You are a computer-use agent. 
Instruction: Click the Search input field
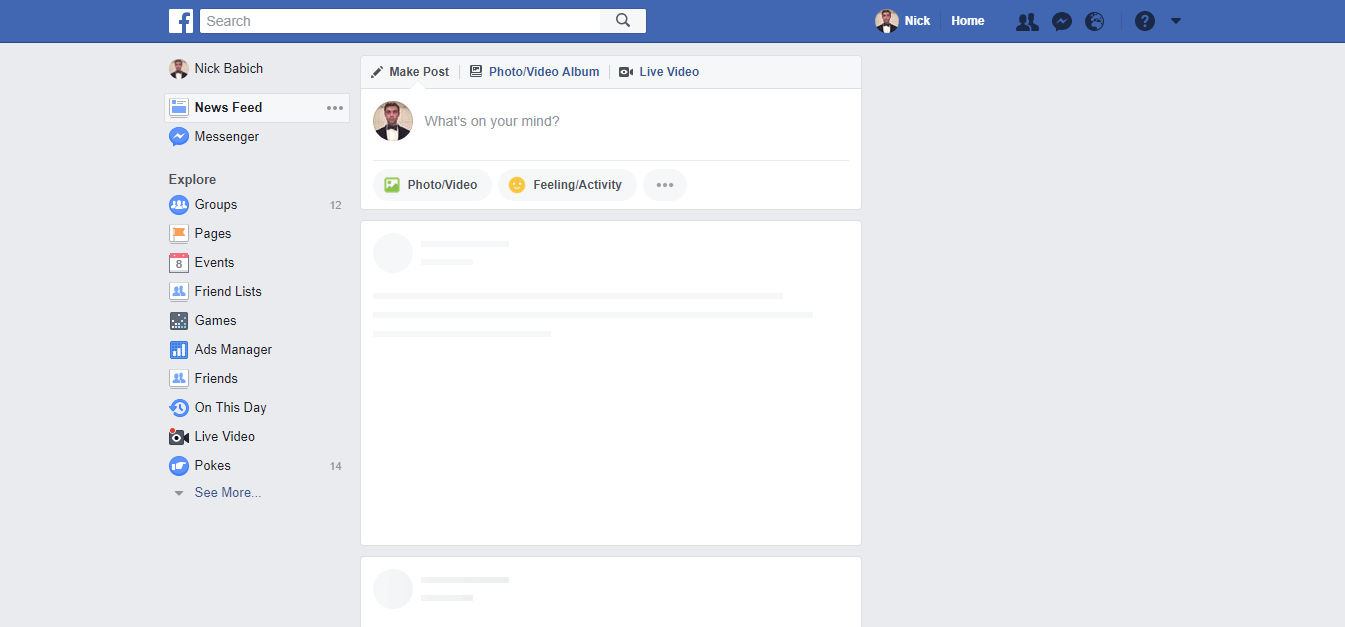click(x=400, y=21)
